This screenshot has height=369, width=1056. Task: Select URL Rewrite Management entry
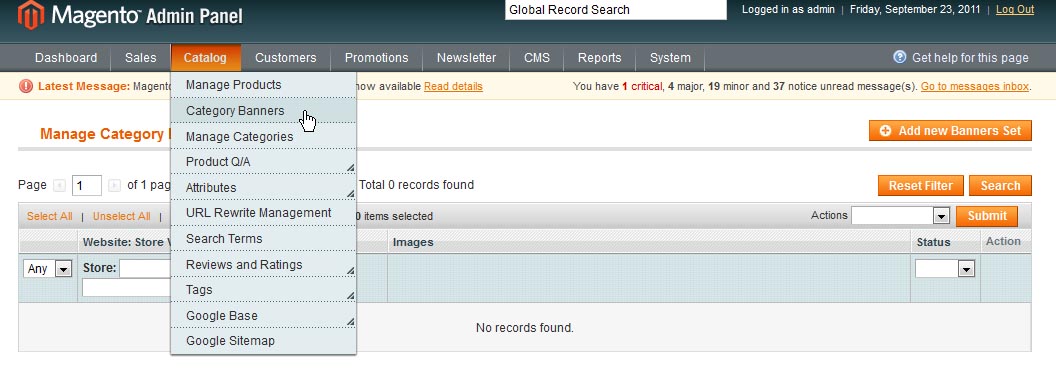(263, 213)
